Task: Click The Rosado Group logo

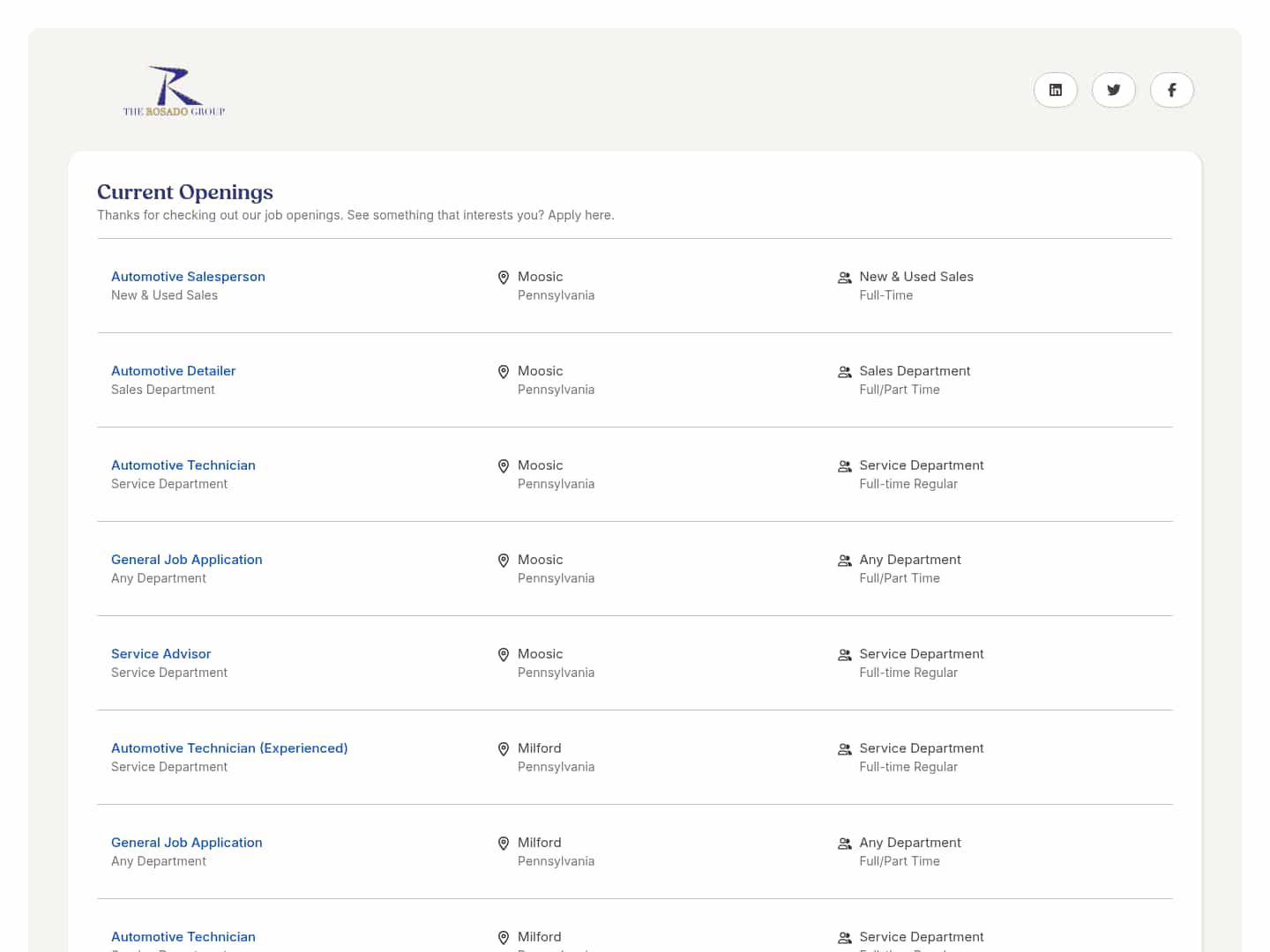Action: pos(175,91)
